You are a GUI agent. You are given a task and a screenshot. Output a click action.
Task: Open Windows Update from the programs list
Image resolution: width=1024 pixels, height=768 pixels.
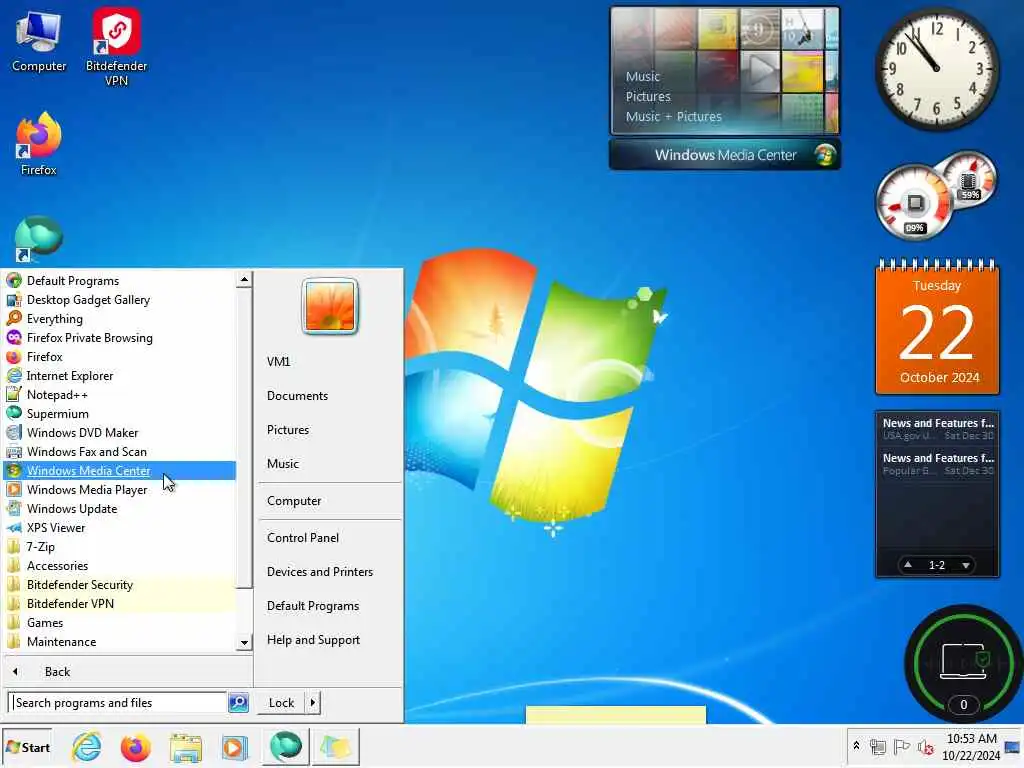(x=120, y=509)
